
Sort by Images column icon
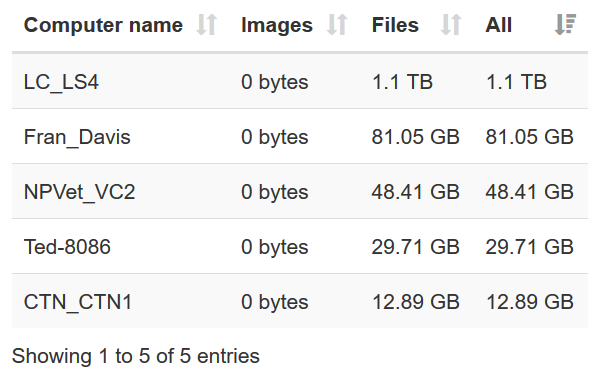337,25
